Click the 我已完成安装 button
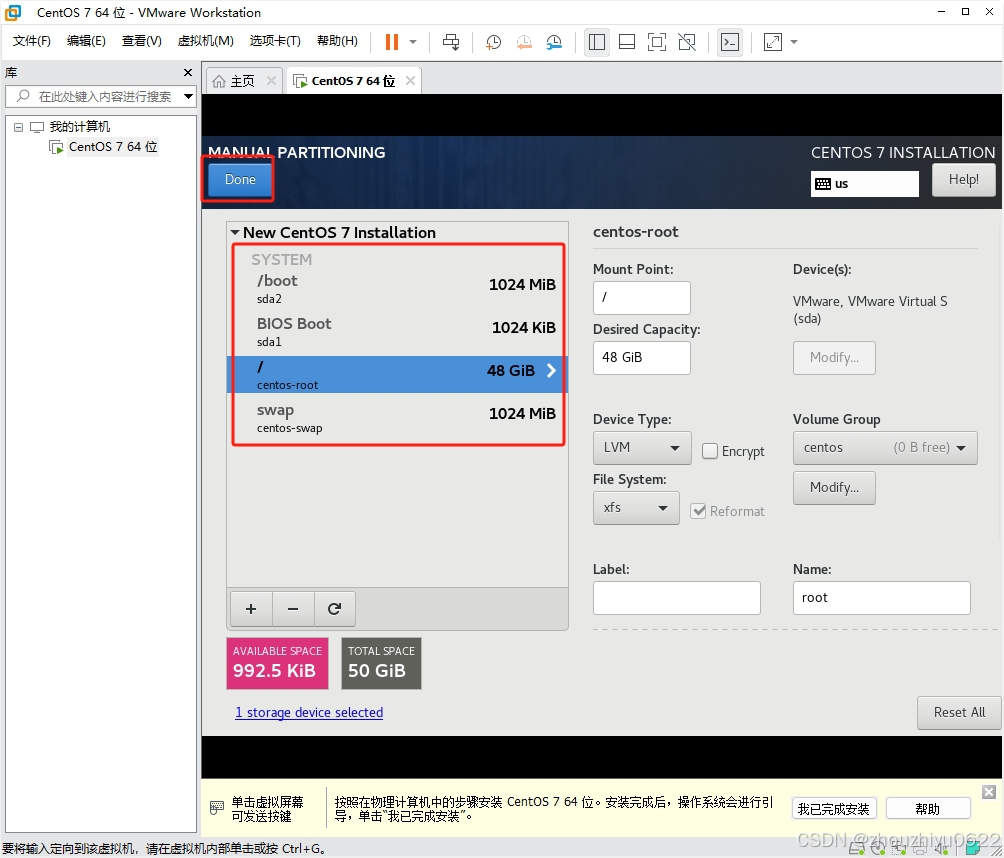The height and width of the screenshot is (858, 1004). click(833, 809)
